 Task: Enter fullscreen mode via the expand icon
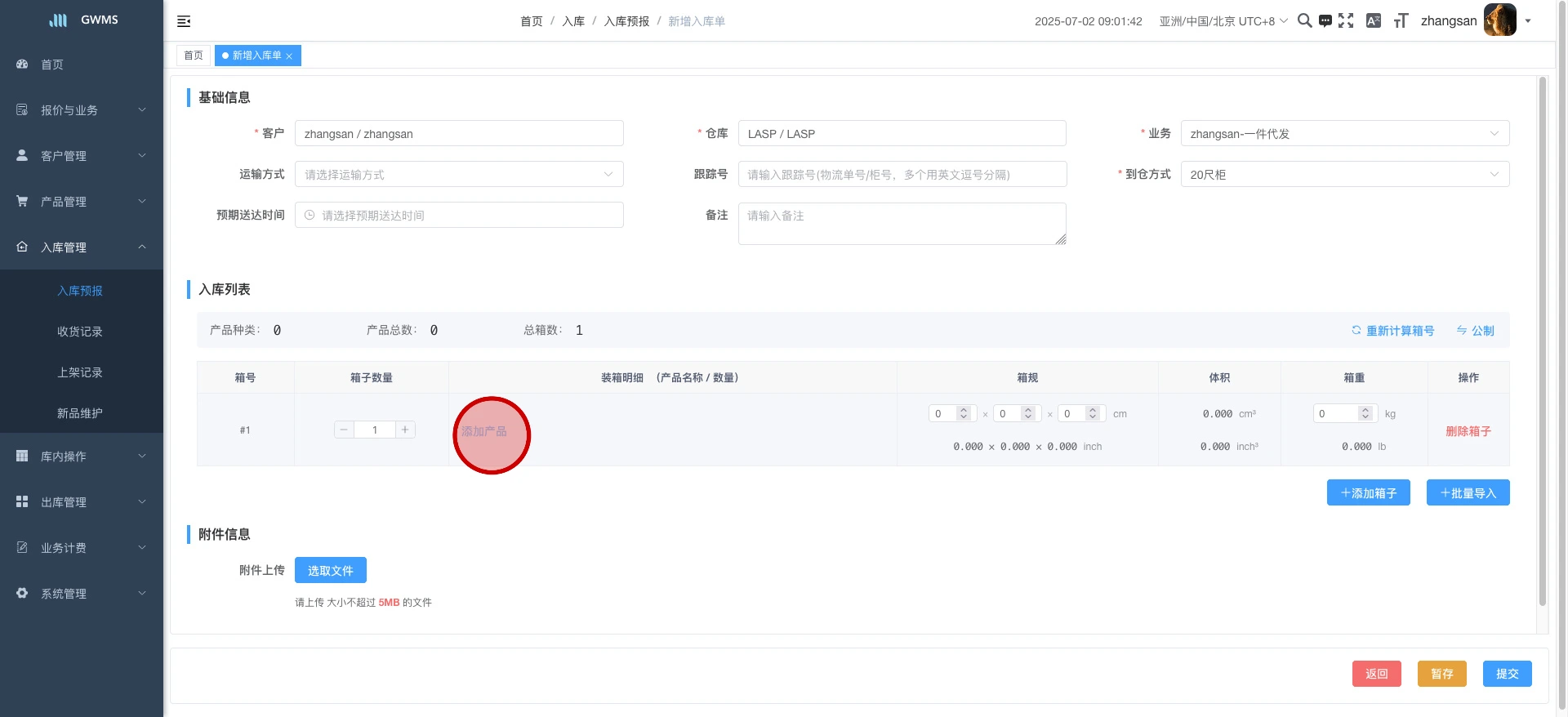click(1346, 21)
